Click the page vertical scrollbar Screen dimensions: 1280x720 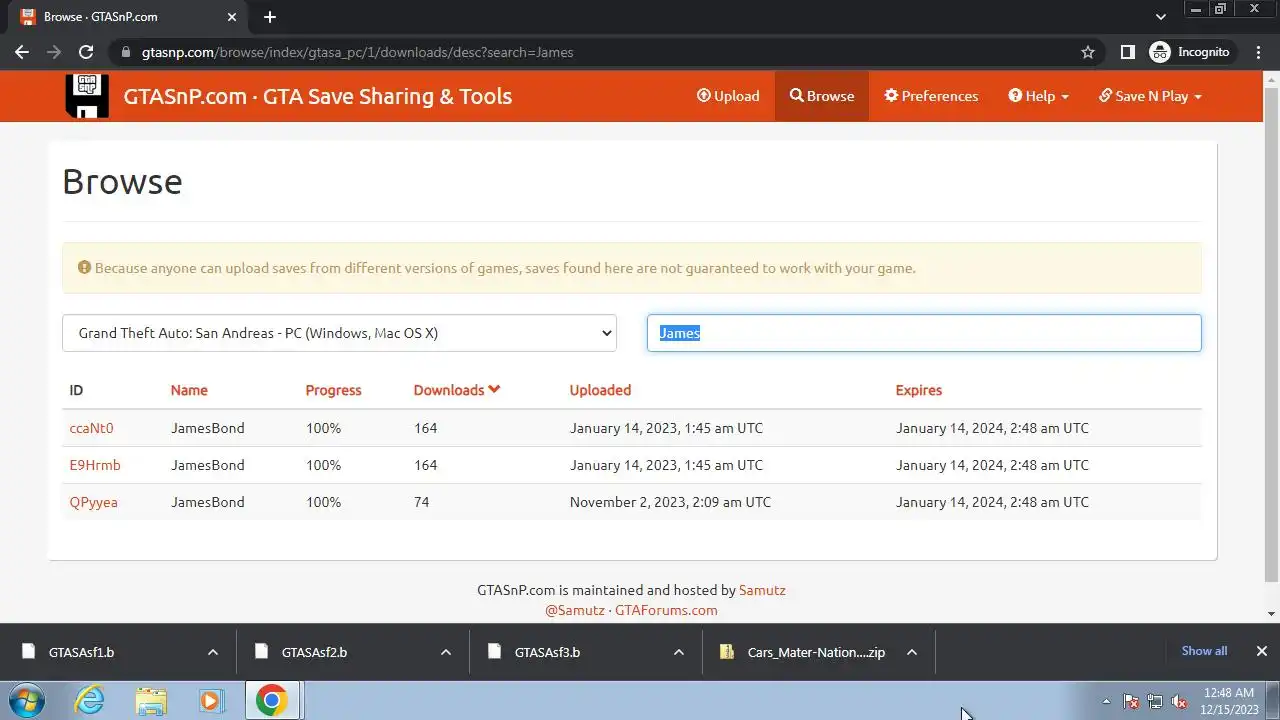pos(1271,333)
